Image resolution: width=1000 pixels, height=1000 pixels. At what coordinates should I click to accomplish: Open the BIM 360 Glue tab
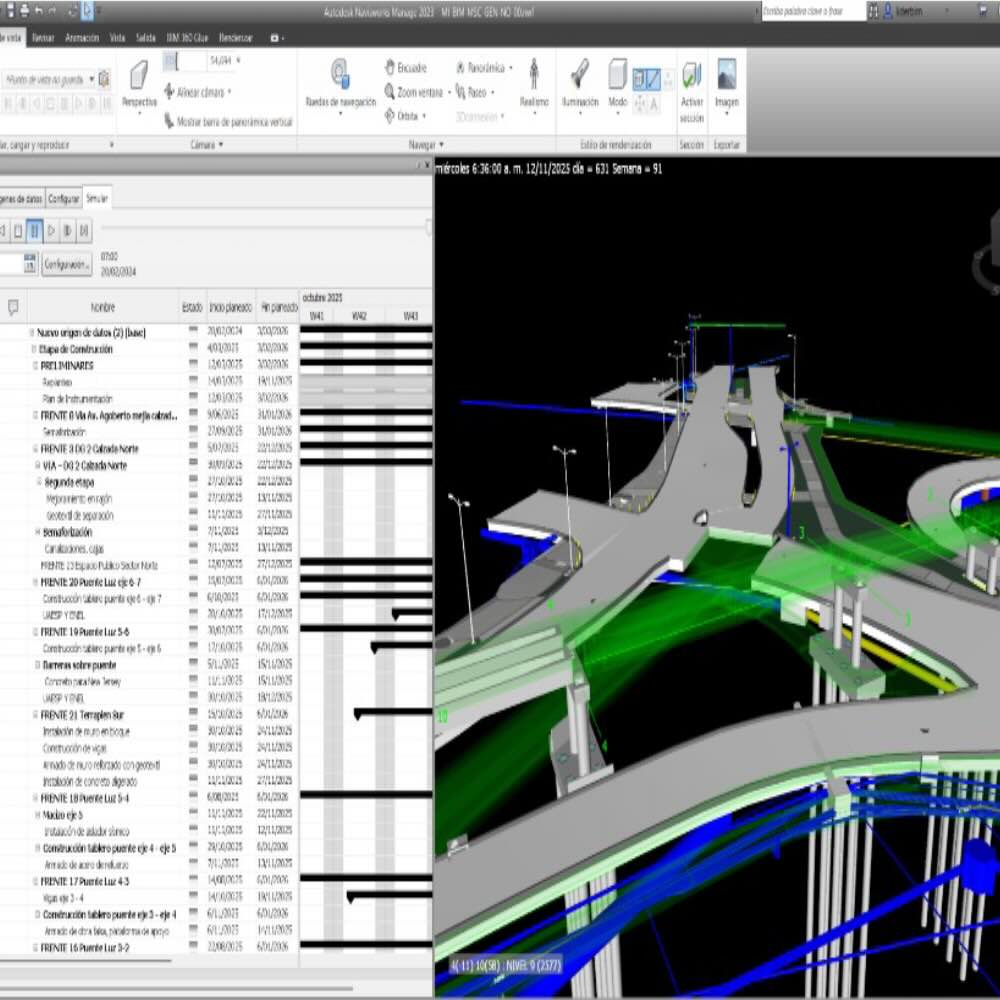point(187,38)
